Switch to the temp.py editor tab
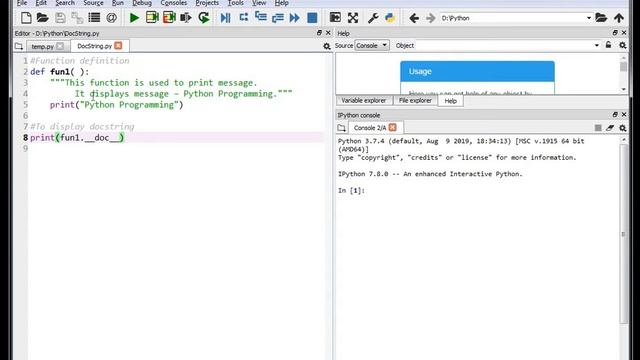 (x=42, y=47)
